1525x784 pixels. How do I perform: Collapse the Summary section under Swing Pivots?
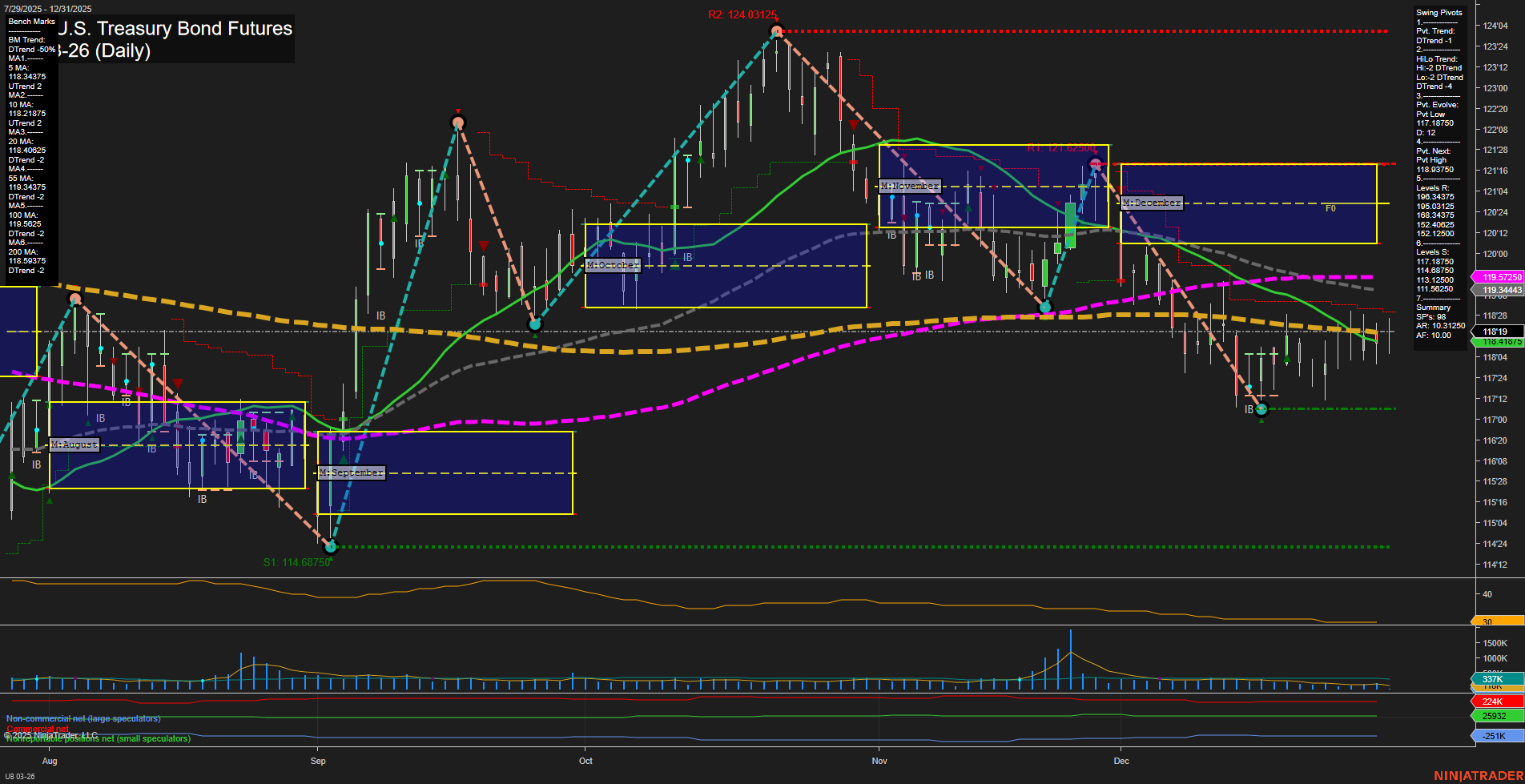(x=1431, y=307)
